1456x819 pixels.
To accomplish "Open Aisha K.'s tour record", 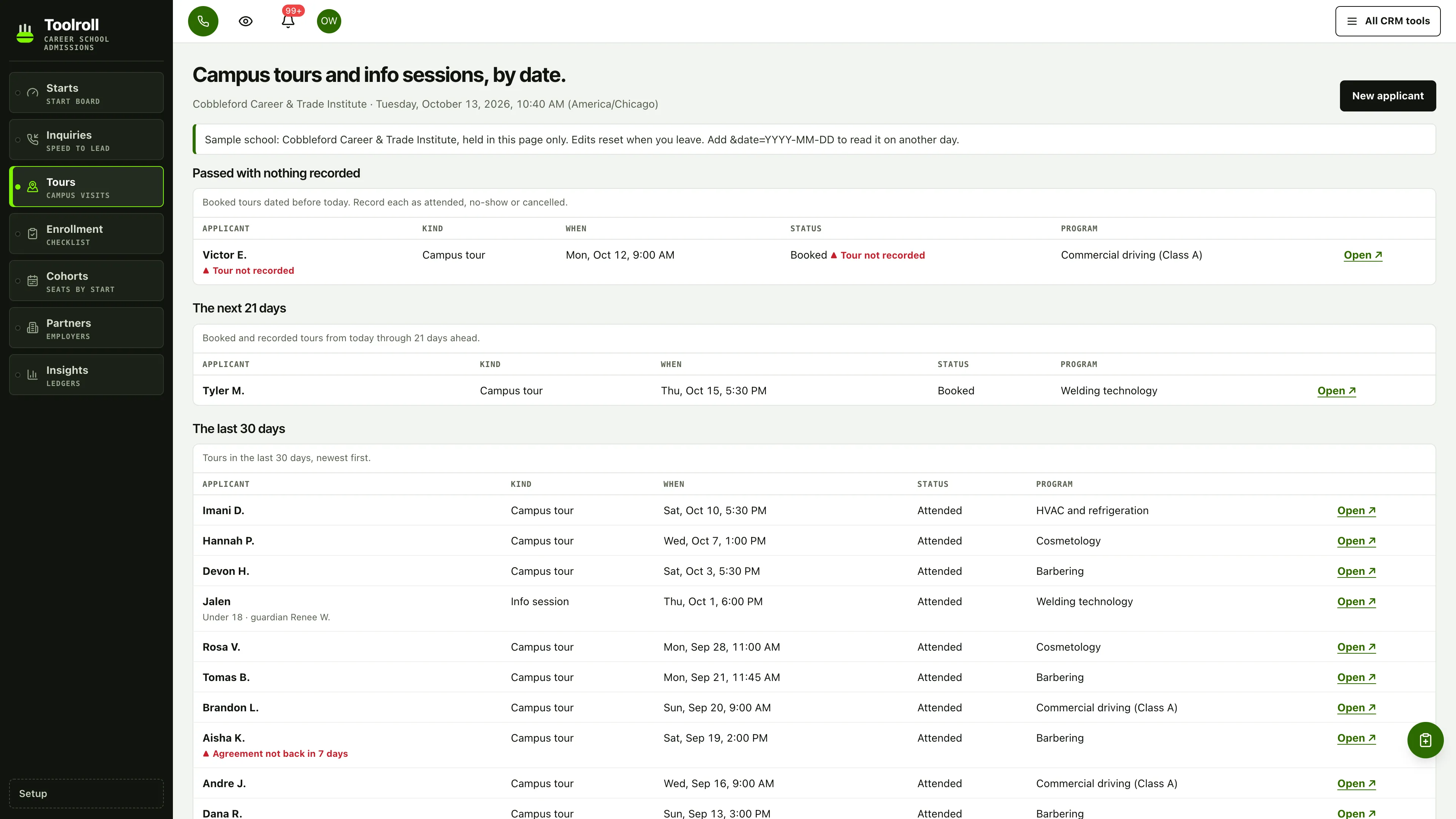I will [1357, 738].
